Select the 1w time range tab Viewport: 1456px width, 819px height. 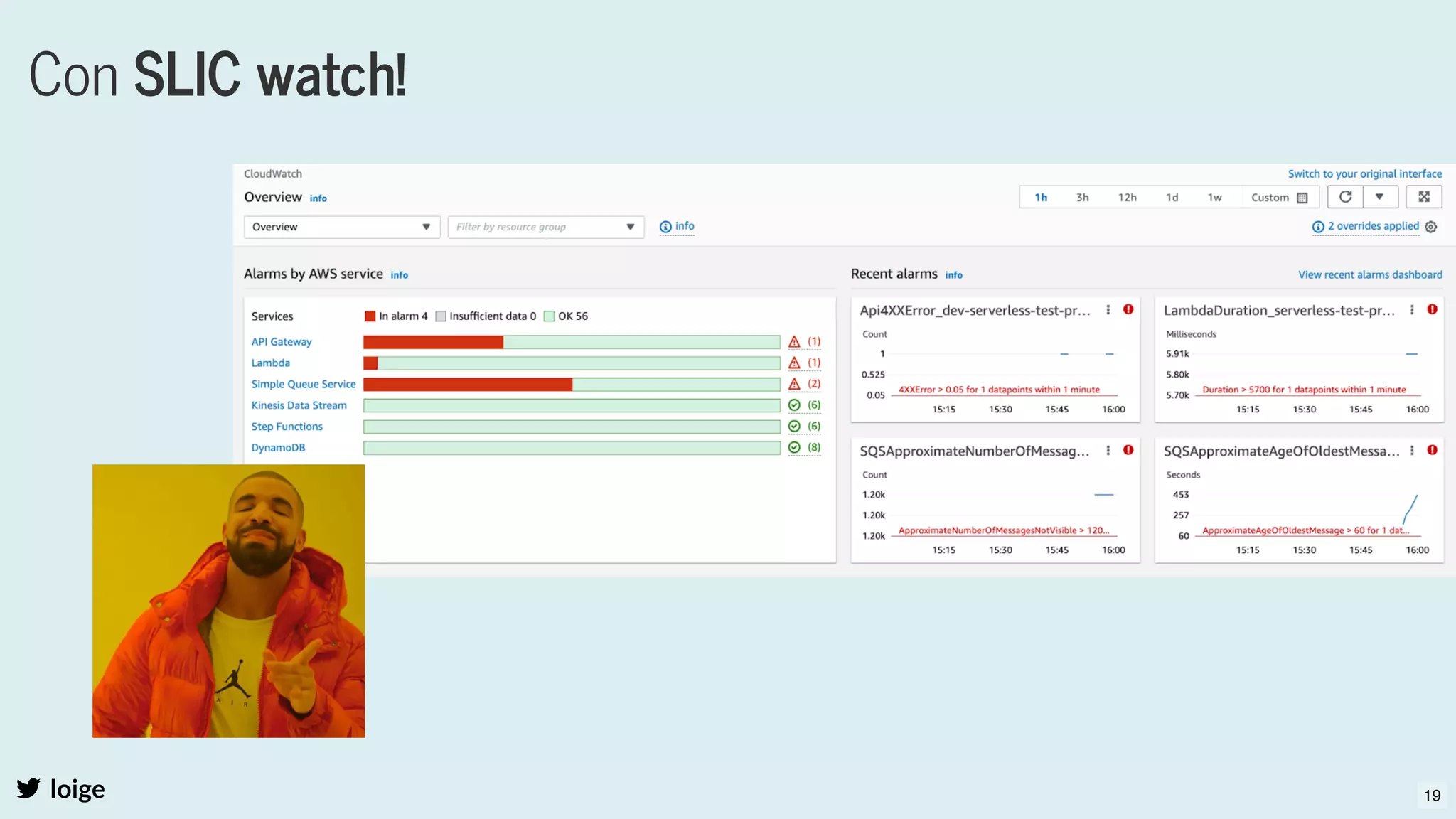1214,198
